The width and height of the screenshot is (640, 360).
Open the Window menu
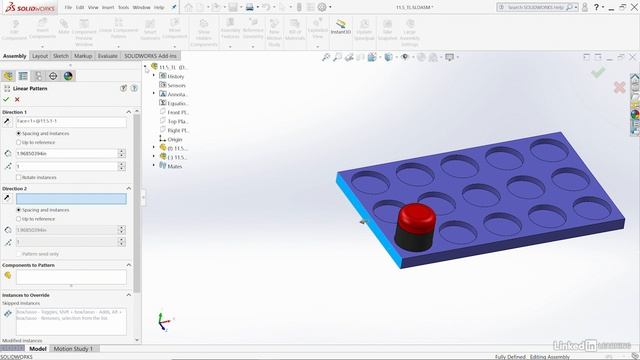(141, 7)
